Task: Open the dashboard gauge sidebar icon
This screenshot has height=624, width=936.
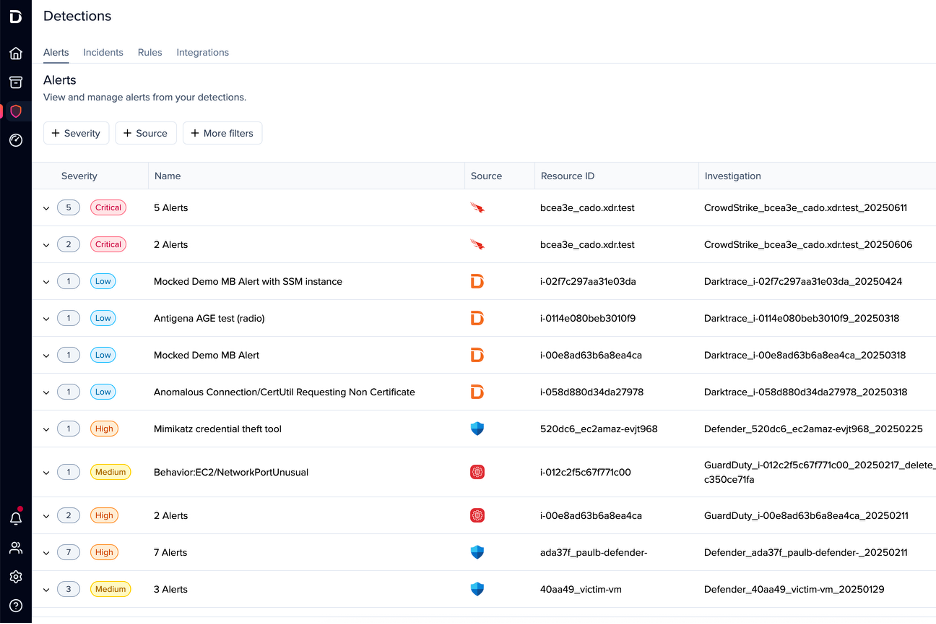Action: click(15, 140)
